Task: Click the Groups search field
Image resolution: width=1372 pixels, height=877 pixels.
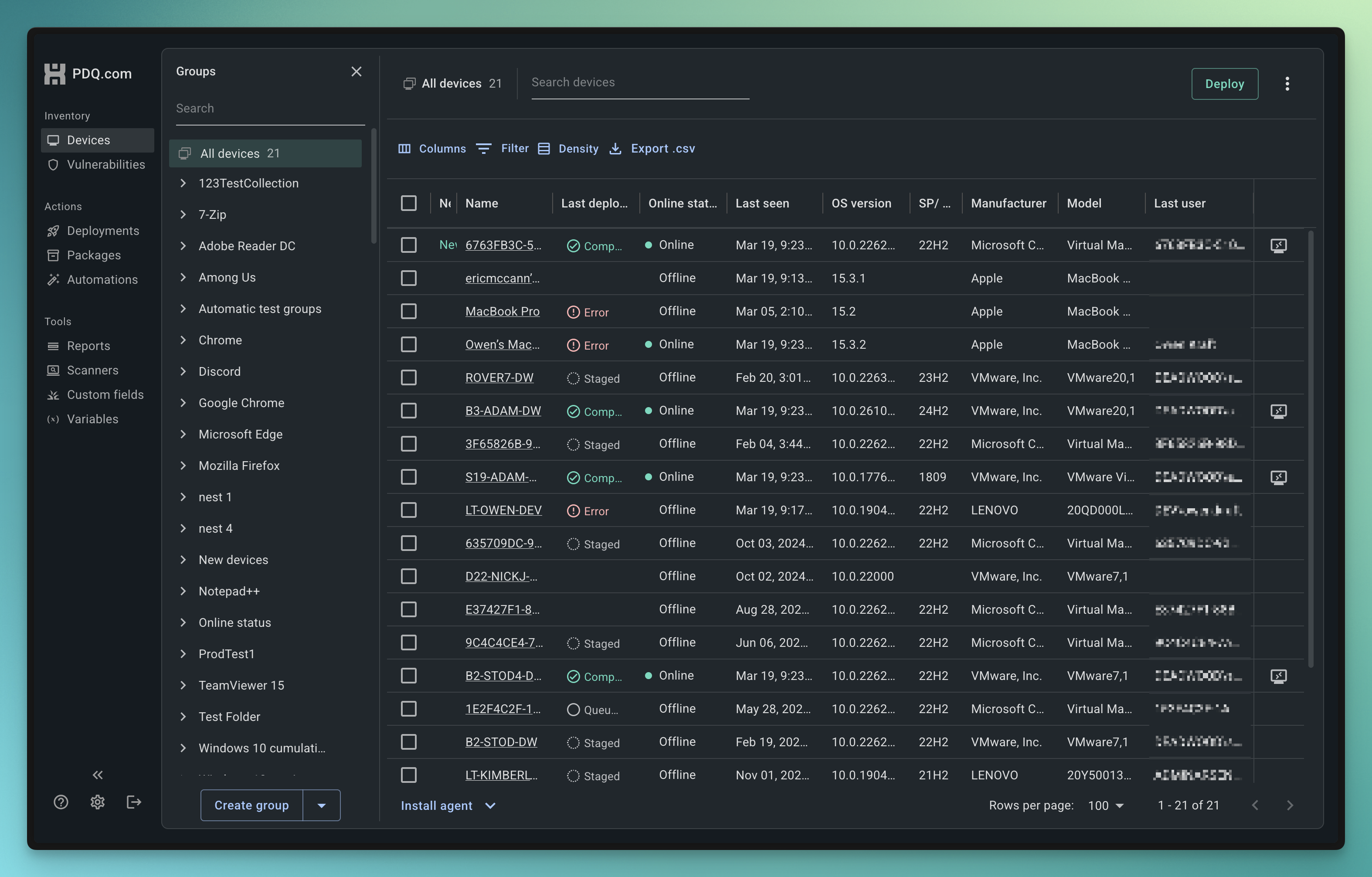Action: tap(270, 109)
